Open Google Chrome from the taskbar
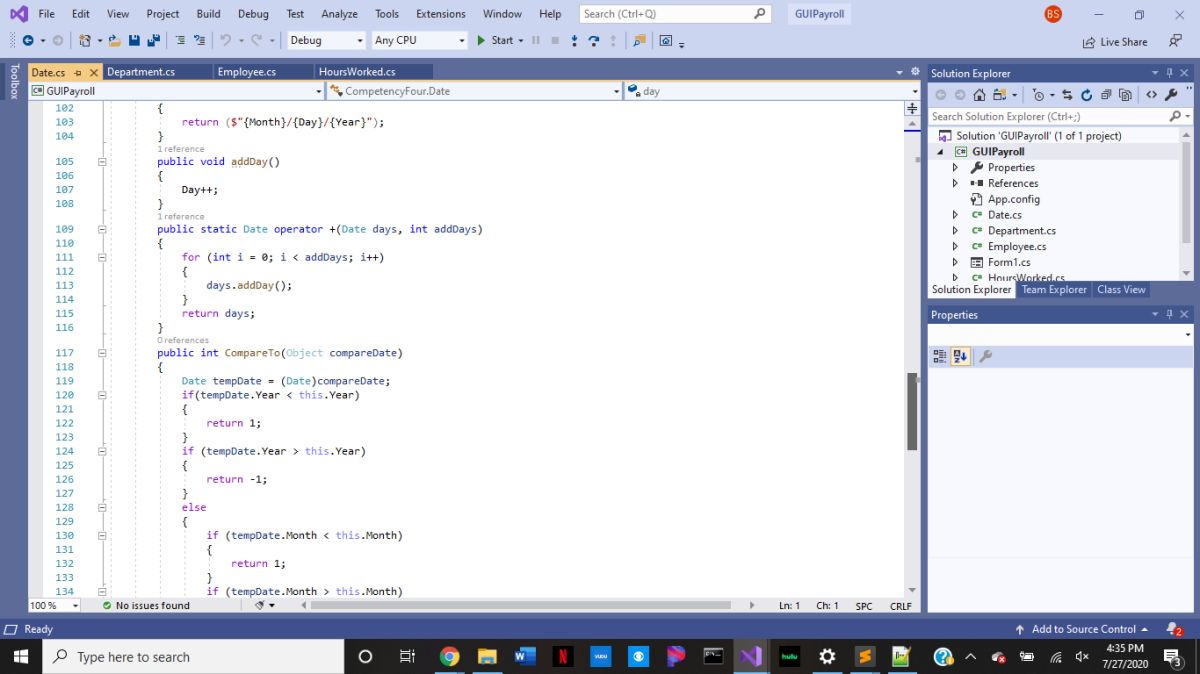This screenshot has width=1200, height=674. (449, 656)
